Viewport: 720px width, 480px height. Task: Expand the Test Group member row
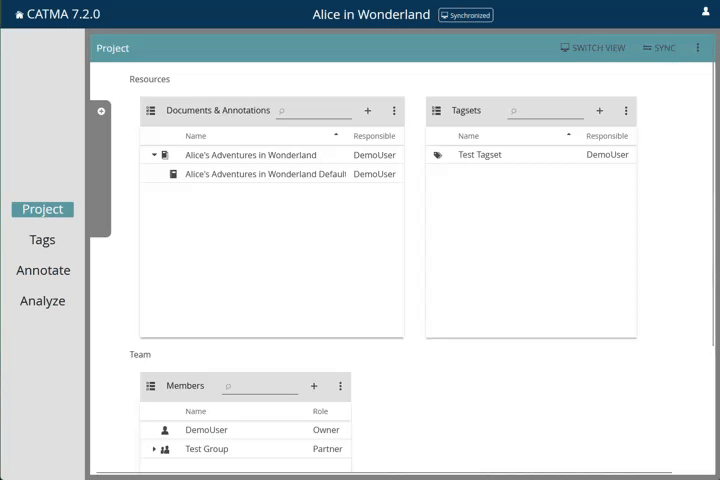[x=154, y=449]
